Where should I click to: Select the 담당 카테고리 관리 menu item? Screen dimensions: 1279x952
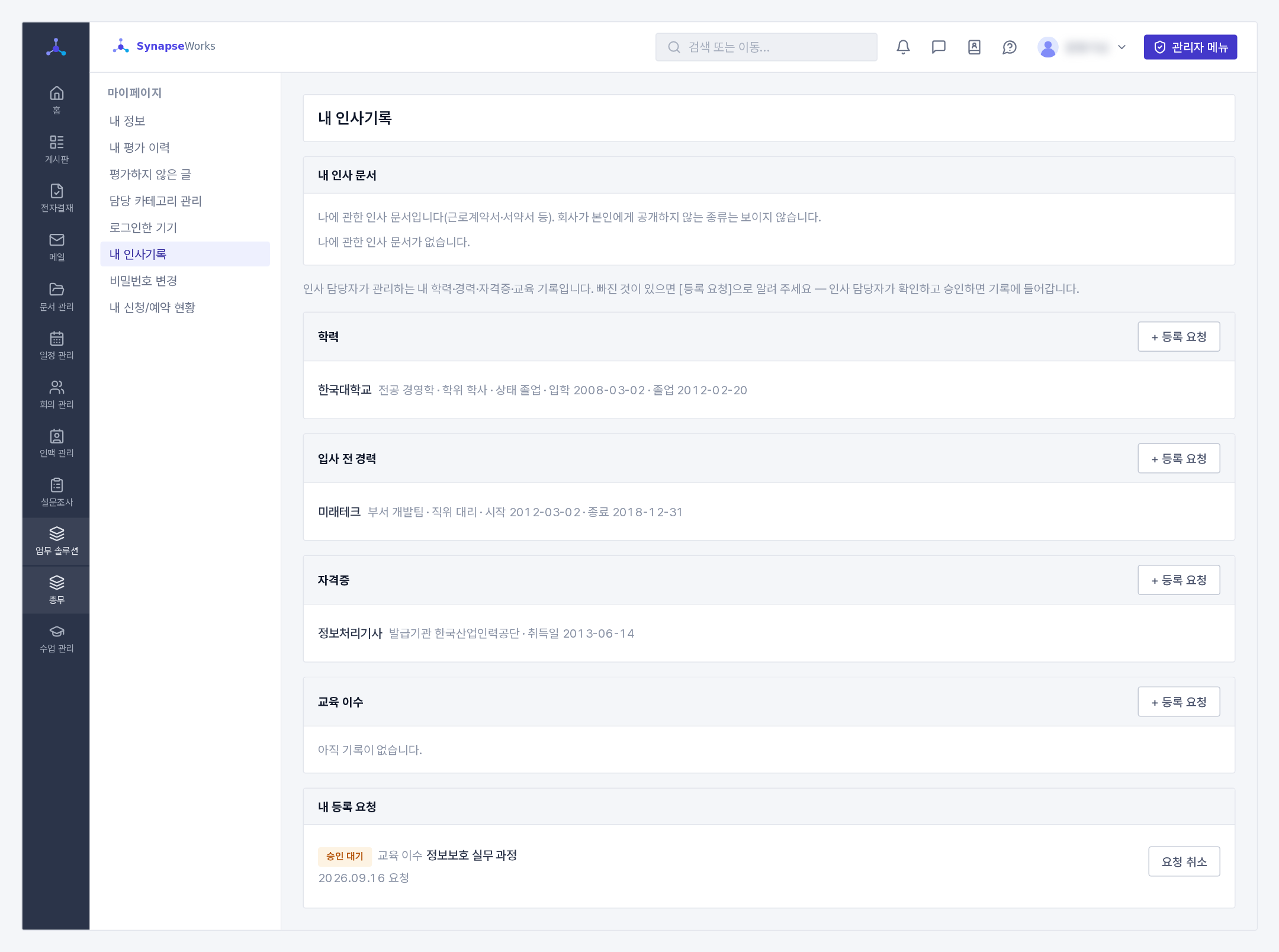click(185, 201)
